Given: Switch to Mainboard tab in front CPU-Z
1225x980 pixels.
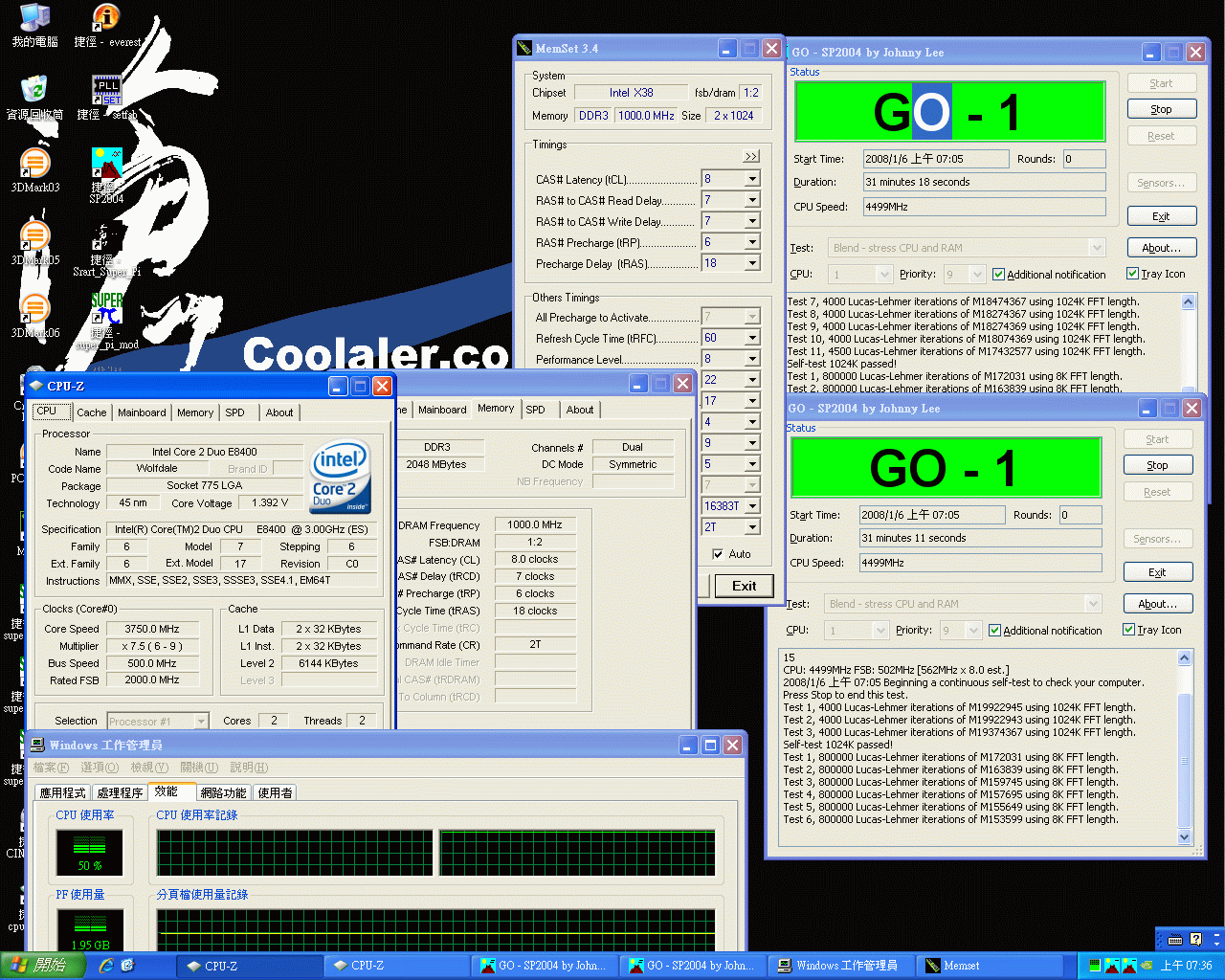Looking at the screenshot, I should tap(142, 412).
